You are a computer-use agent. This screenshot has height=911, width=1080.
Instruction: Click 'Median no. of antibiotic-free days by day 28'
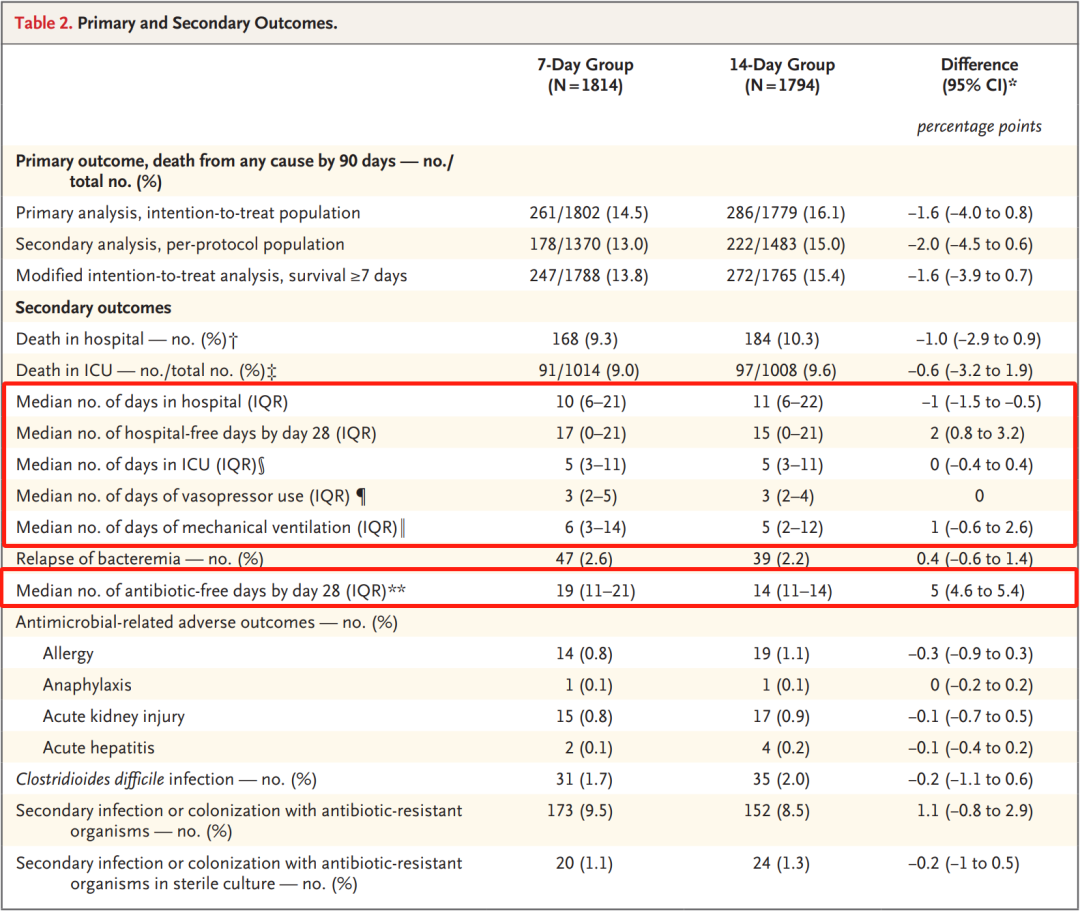point(211,591)
